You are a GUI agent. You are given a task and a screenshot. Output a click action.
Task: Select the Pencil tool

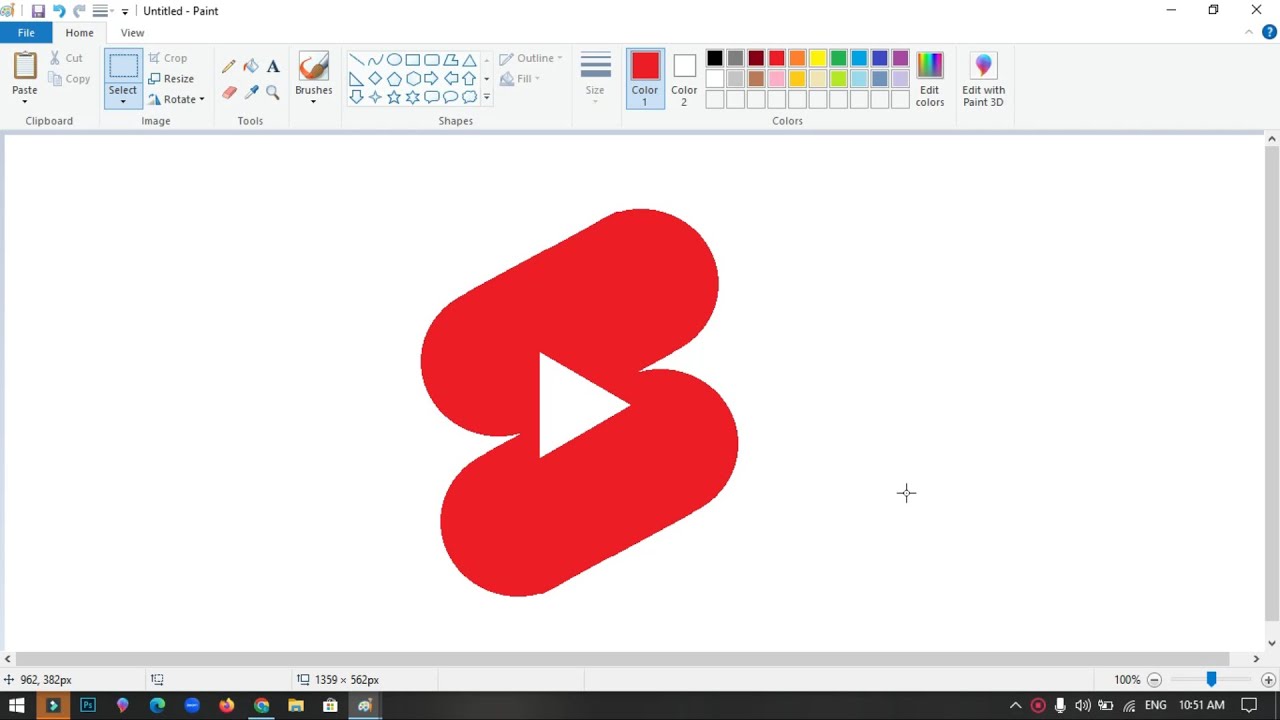tap(229, 66)
